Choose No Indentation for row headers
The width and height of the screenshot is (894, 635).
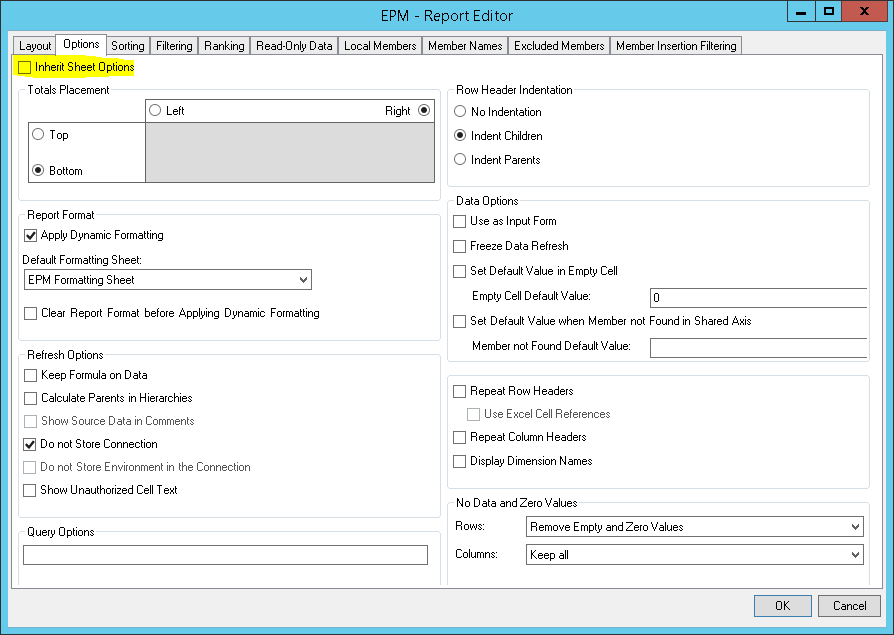click(459, 111)
